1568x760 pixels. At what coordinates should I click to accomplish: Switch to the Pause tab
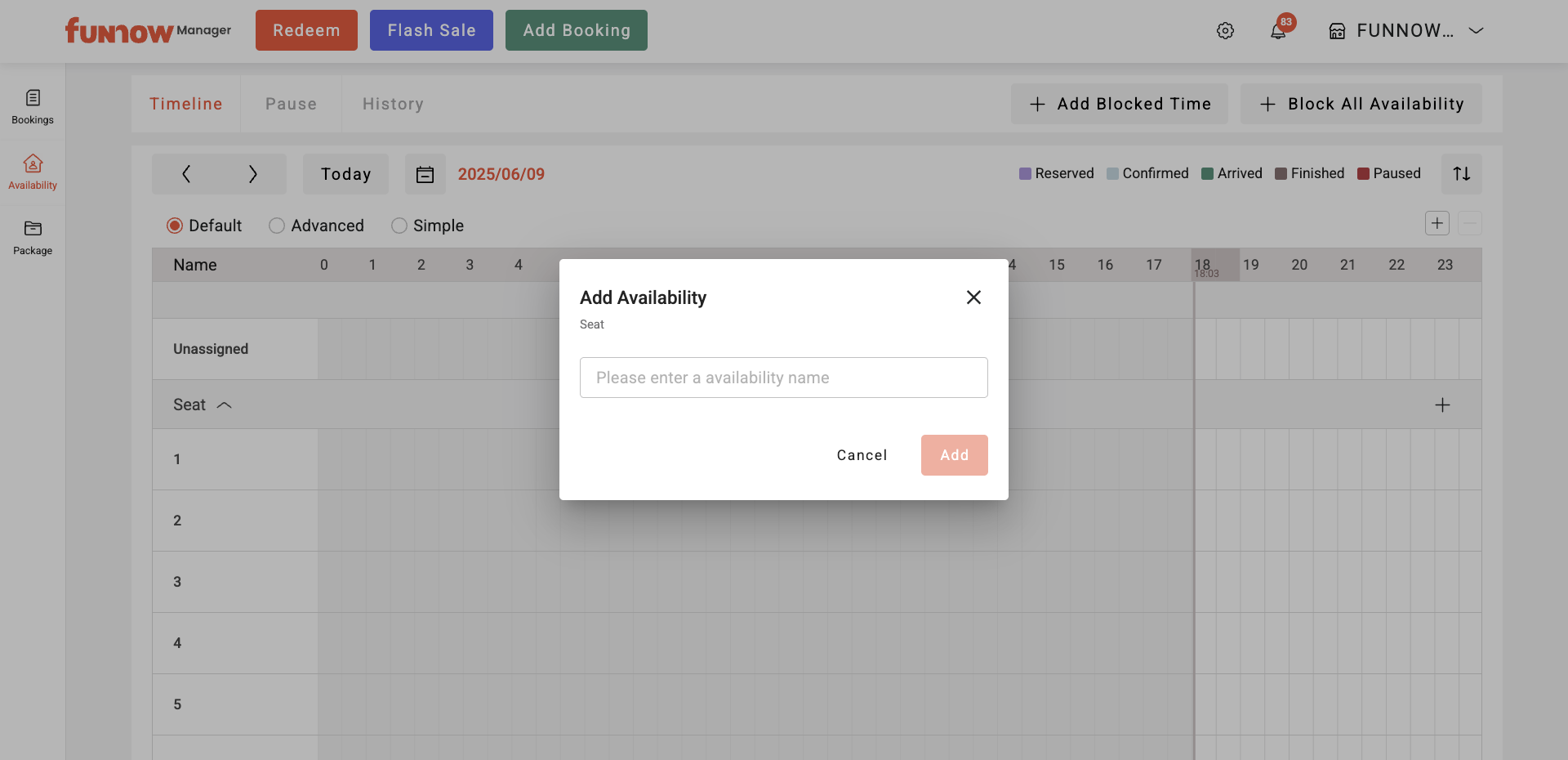[x=291, y=104]
